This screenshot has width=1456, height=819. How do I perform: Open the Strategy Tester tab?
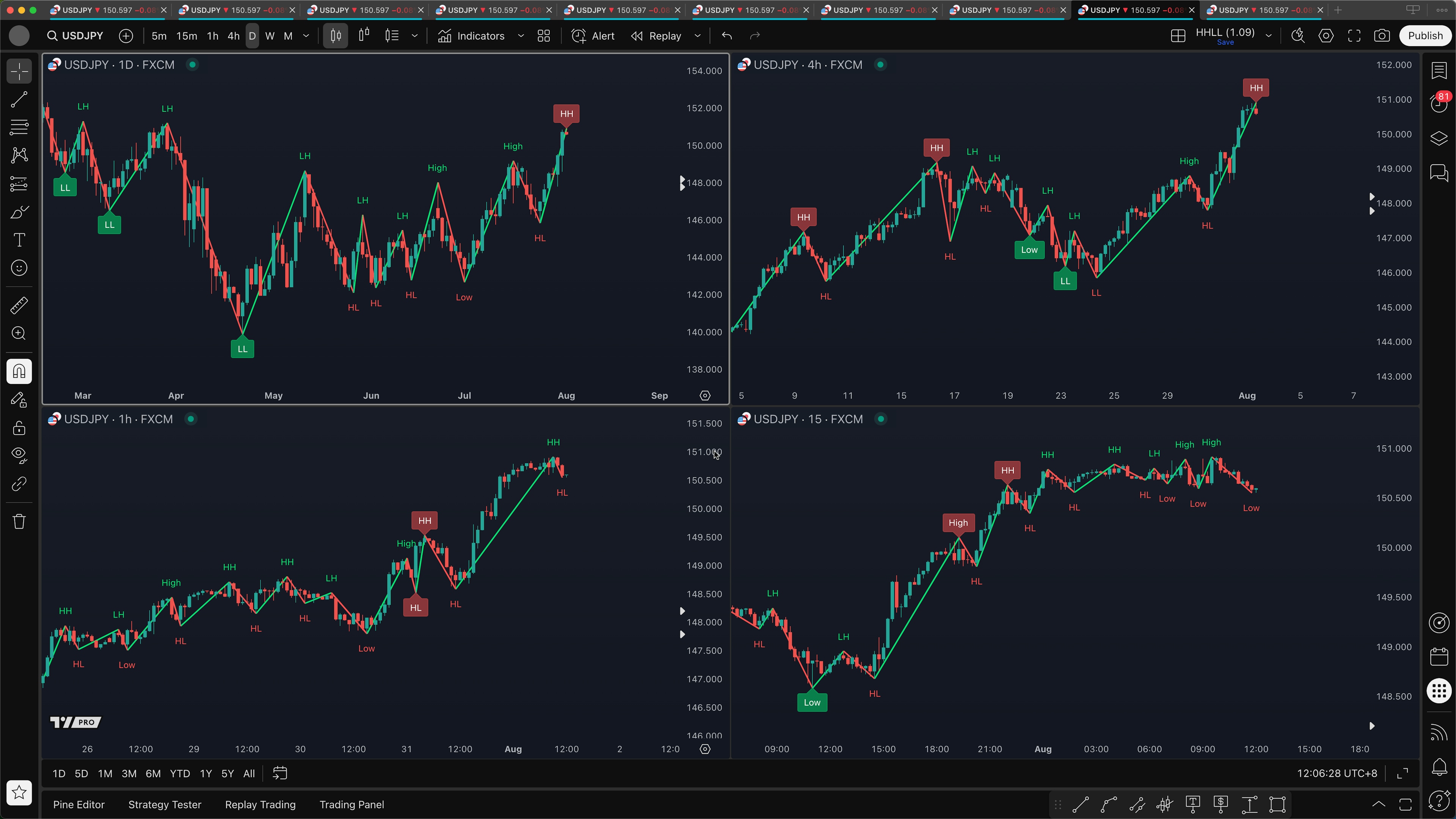[165, 804]
